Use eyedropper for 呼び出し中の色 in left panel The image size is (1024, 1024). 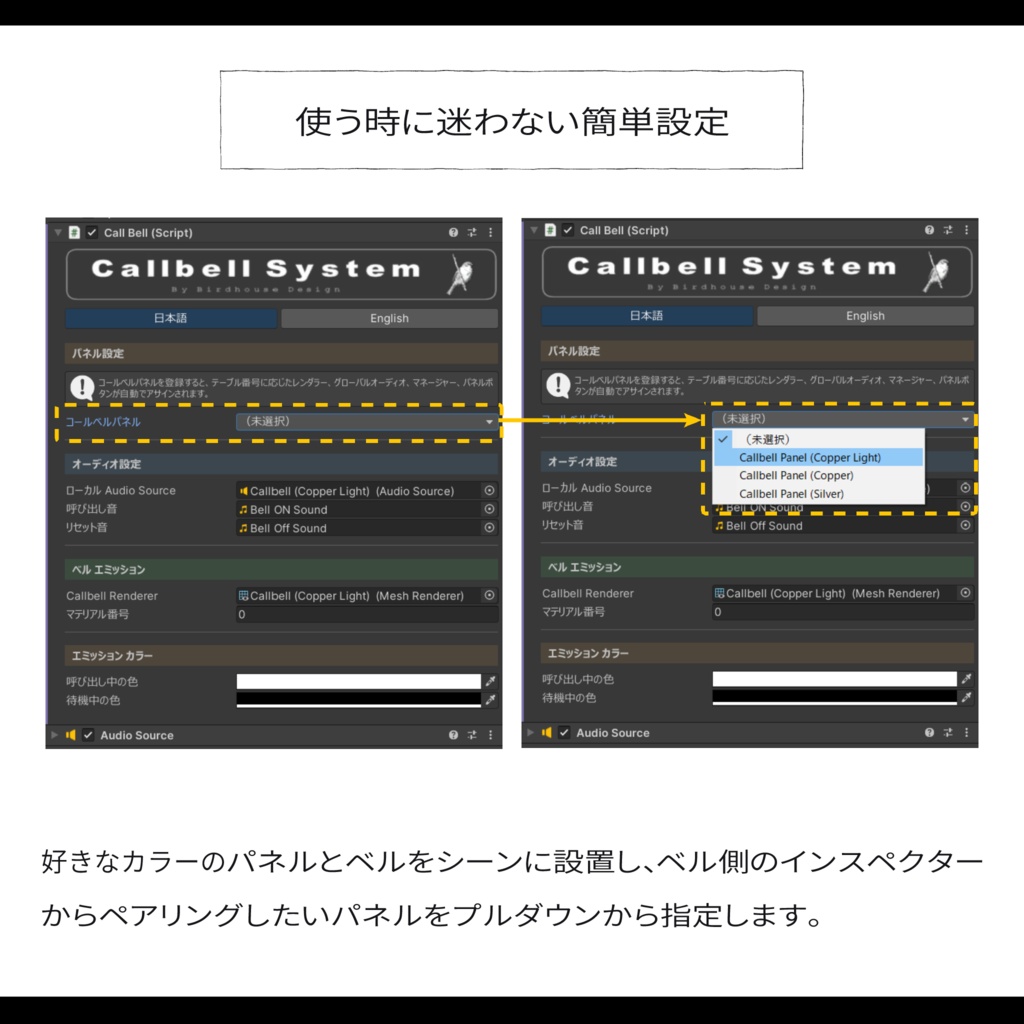(490, 681)
